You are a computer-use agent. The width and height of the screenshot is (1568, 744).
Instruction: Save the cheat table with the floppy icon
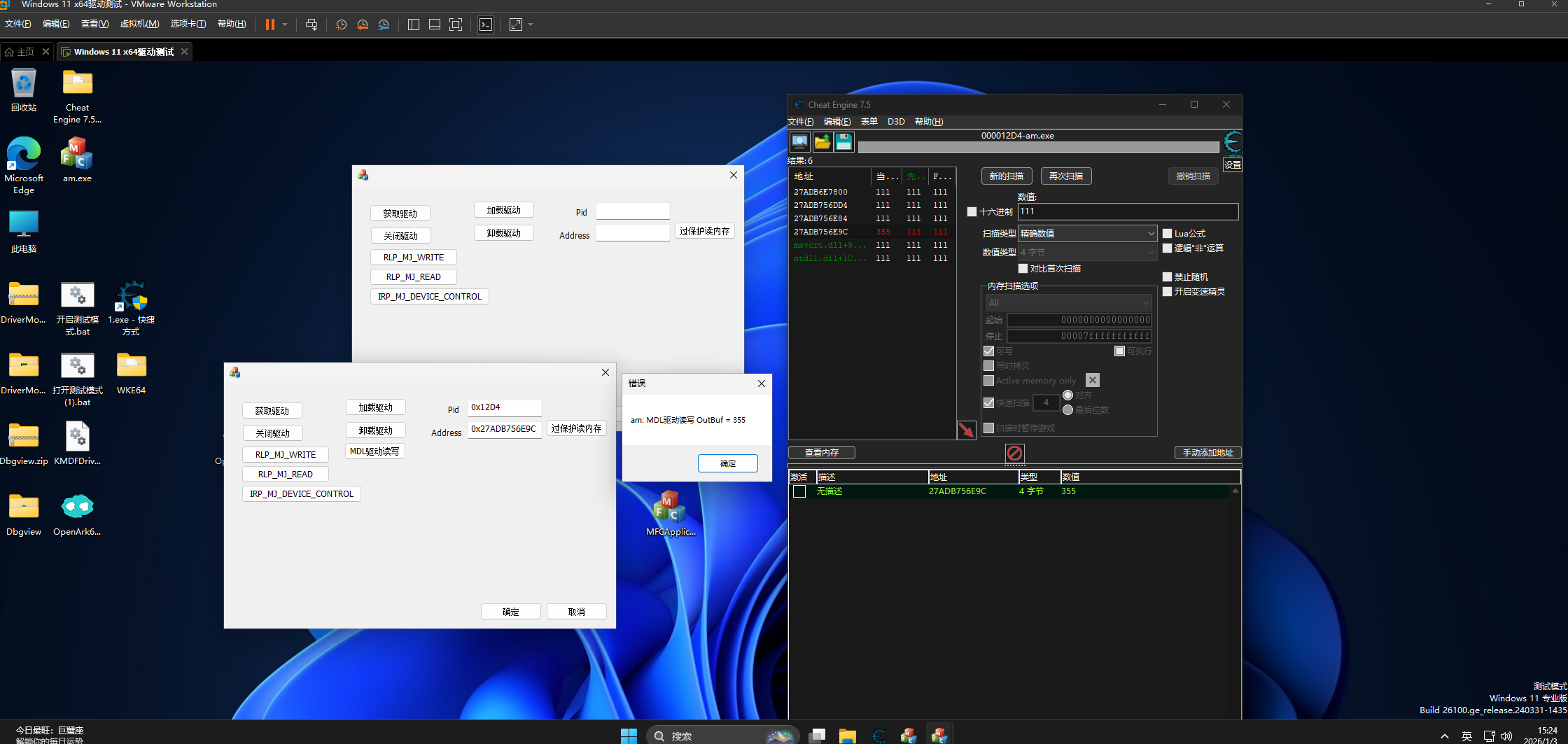pos(844,142)
